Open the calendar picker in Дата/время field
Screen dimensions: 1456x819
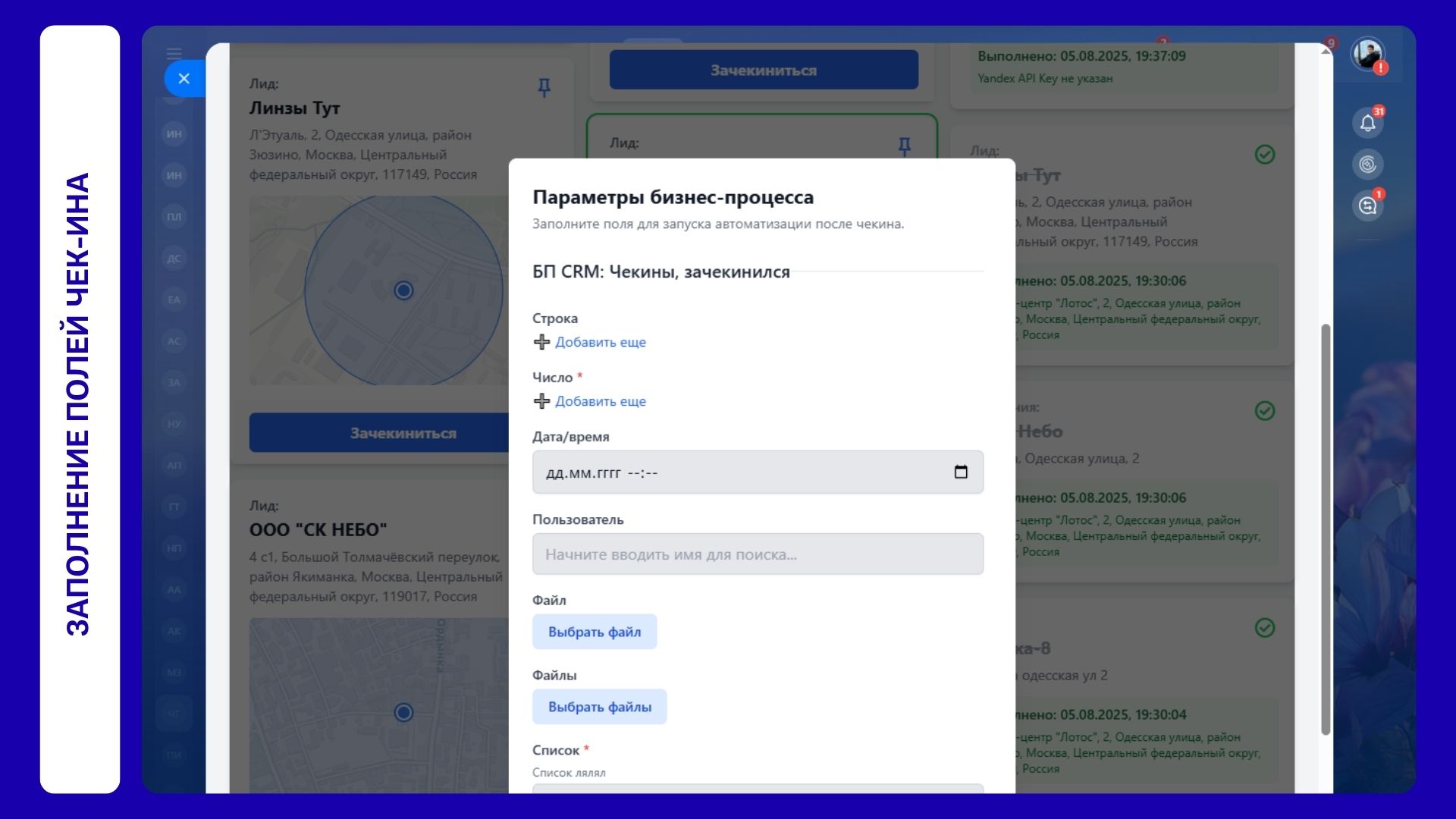click(x=960, y=472)
